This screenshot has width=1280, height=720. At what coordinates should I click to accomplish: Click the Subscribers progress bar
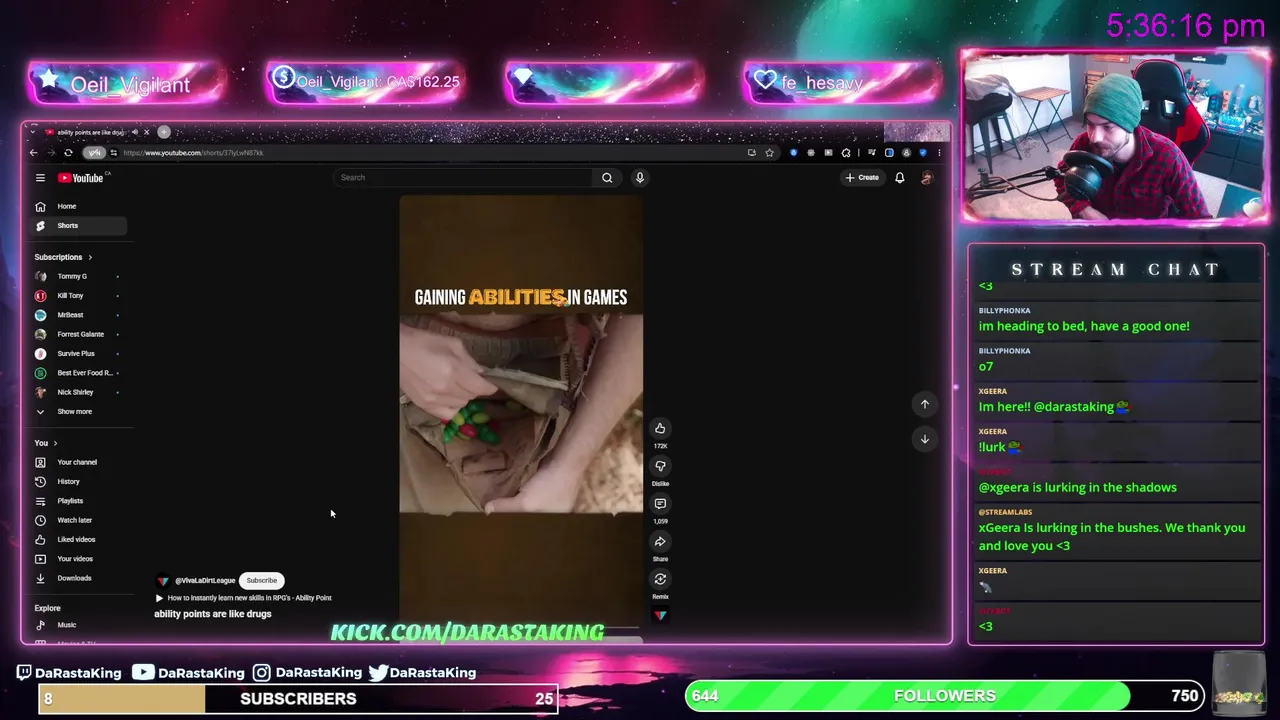298,698
